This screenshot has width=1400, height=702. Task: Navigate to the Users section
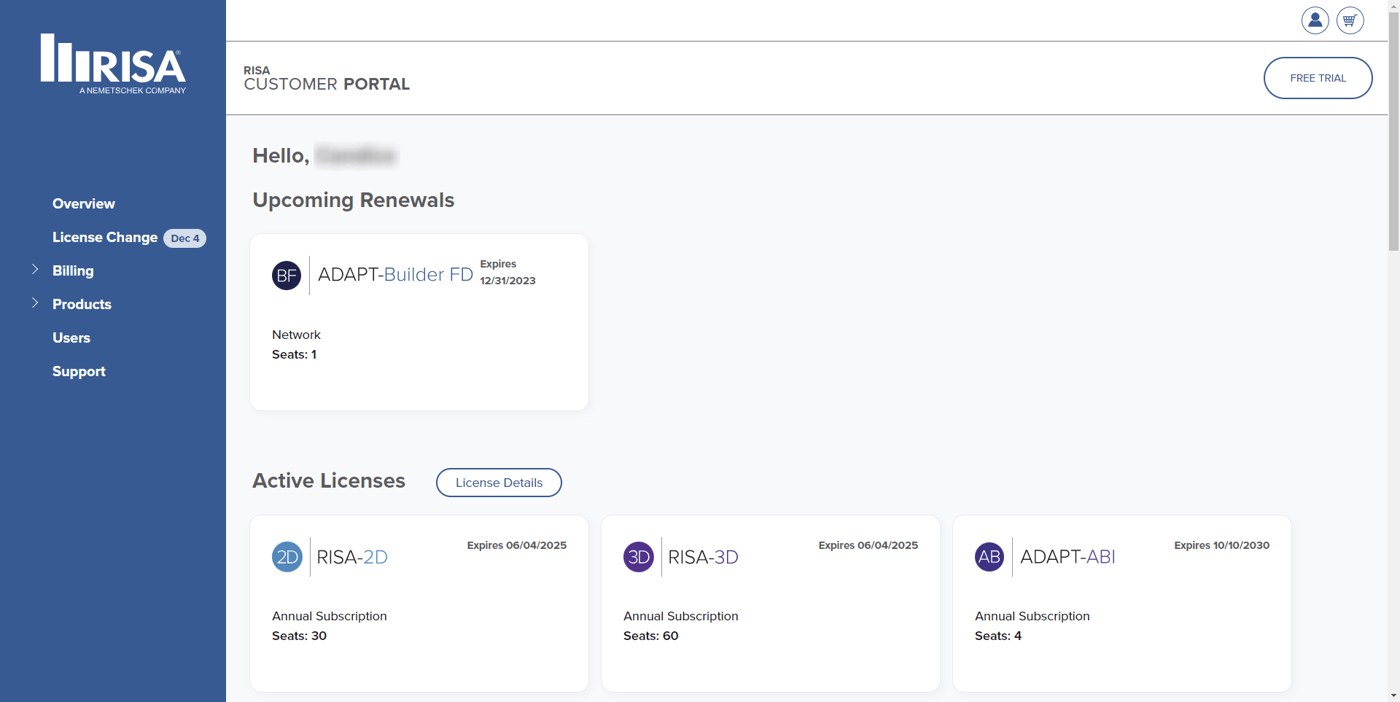tap(71, 338)
